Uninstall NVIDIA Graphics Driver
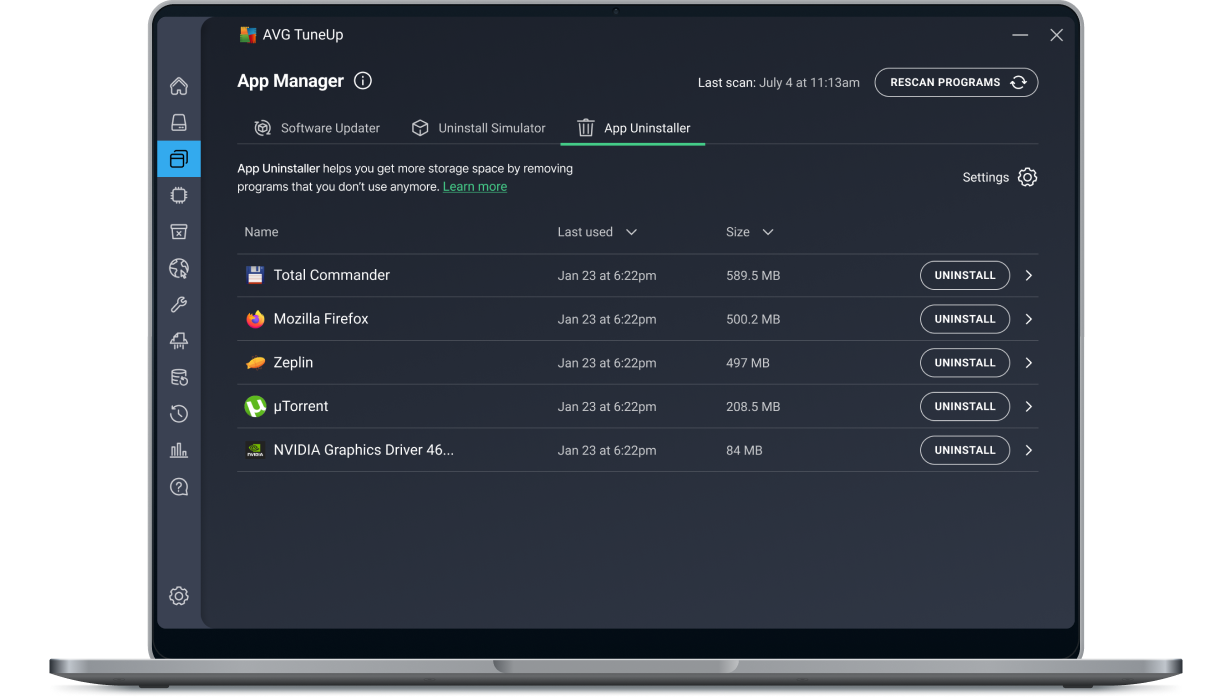 [965, 450]
